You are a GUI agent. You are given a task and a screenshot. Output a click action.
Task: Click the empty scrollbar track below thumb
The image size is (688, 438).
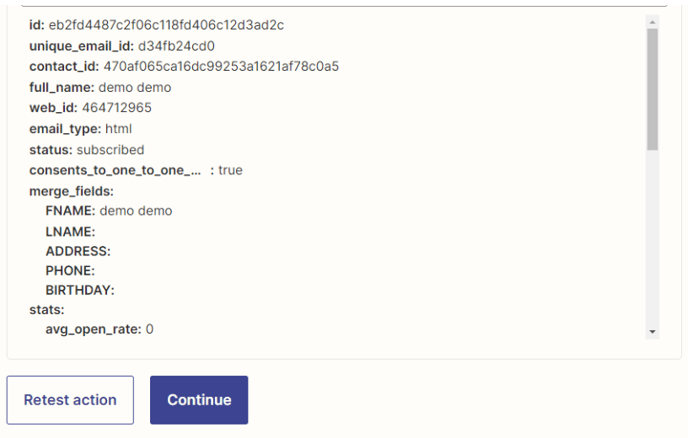point(652,237)
